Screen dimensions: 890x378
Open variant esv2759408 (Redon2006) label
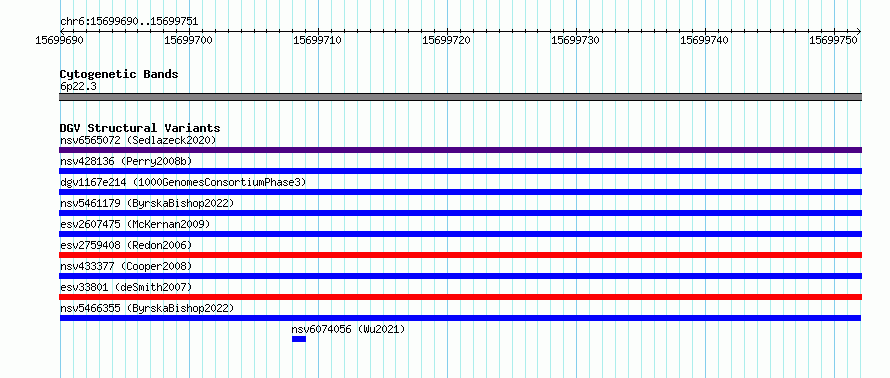point(126,245)
